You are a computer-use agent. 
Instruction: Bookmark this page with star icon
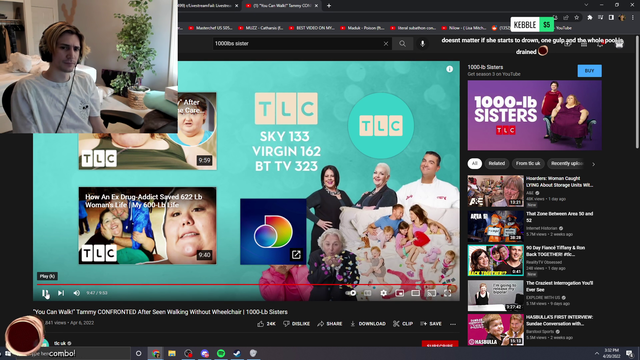(x=576, y=18)
